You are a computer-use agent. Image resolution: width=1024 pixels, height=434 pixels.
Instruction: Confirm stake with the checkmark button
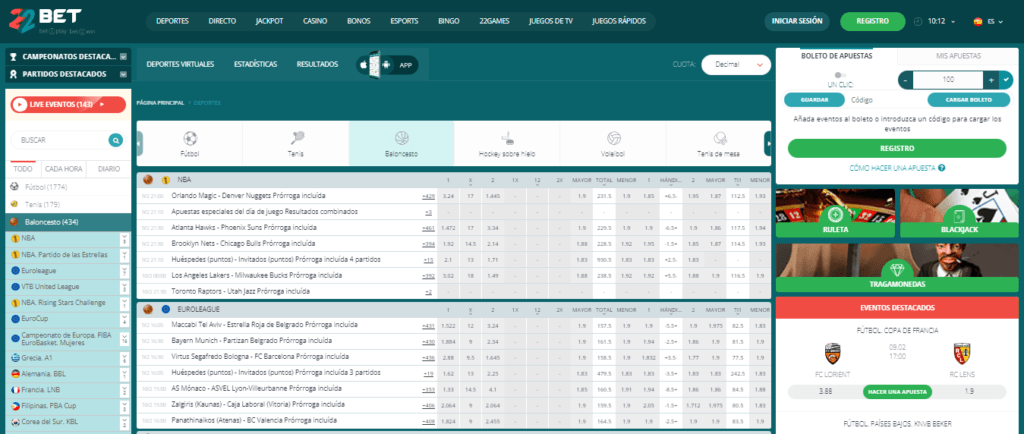[1007, 80]
